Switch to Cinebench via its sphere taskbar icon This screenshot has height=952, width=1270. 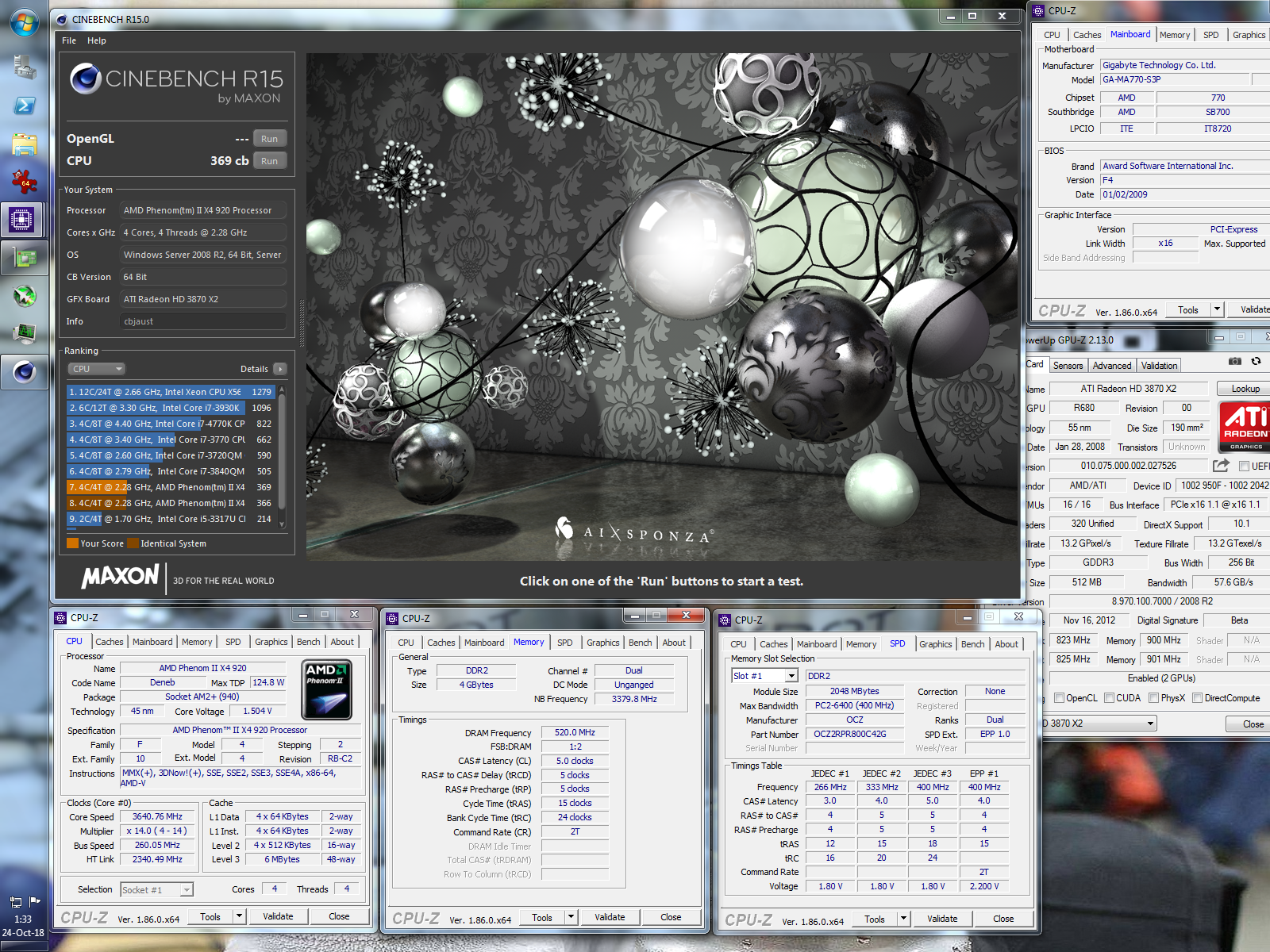click(25, 371)
